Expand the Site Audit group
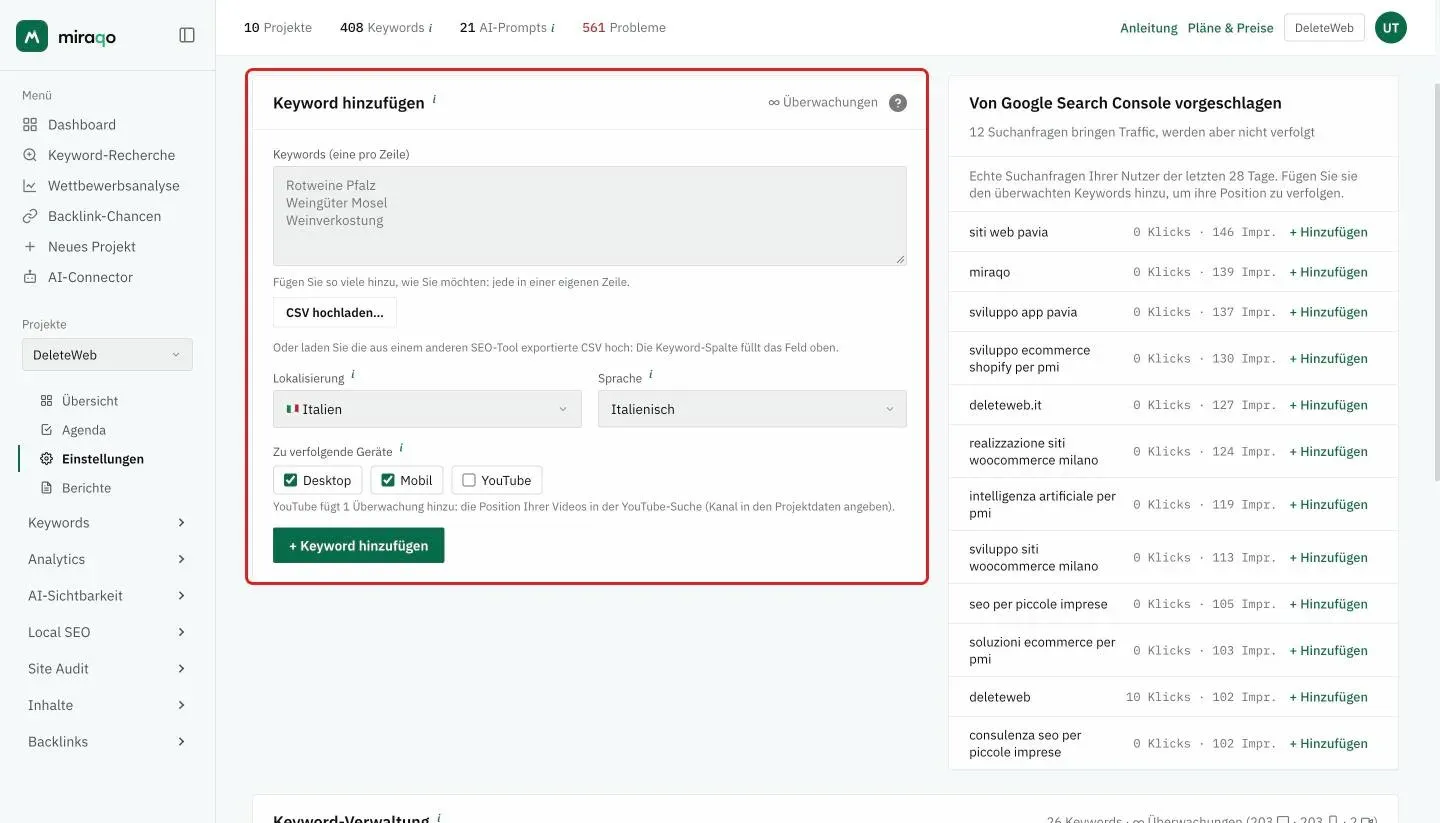1440x823 pixels. pos(107,669)
